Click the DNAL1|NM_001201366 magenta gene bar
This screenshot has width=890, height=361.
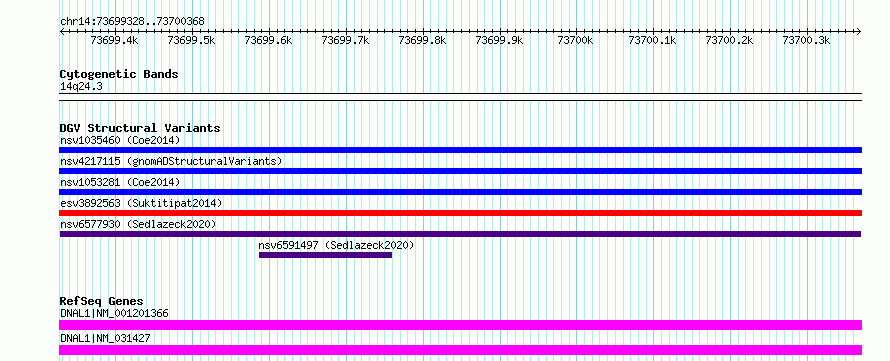460,325
